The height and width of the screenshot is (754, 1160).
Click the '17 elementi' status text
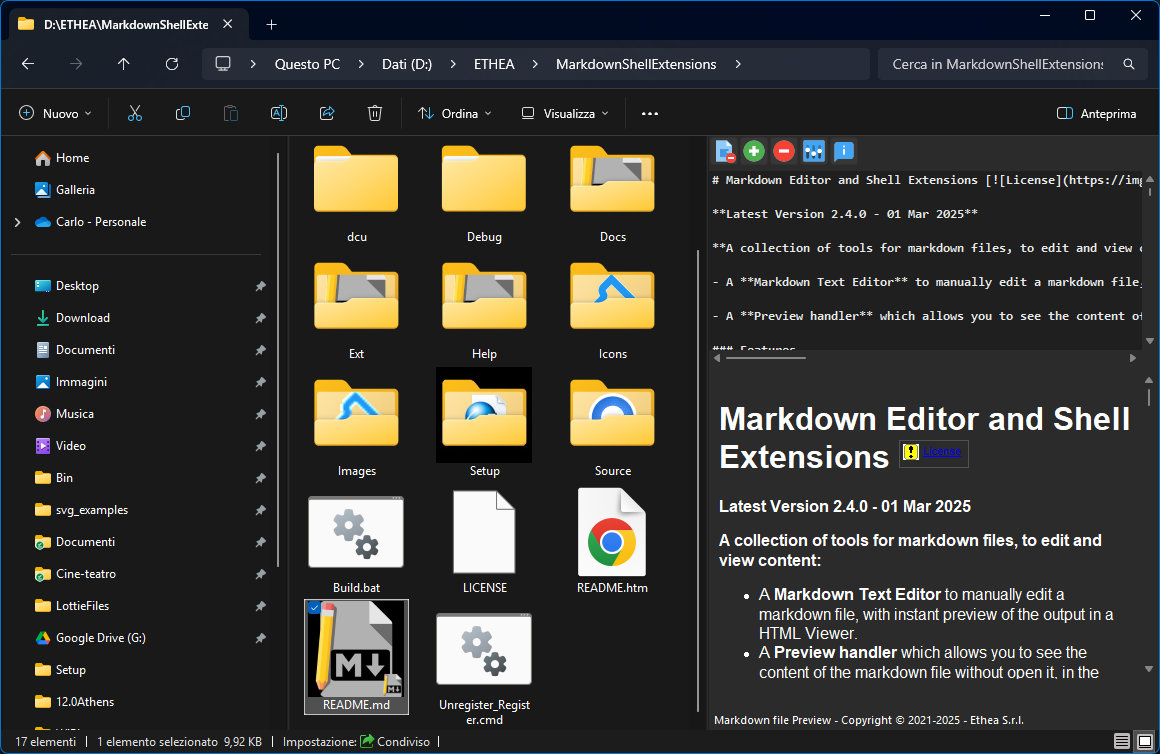pos(45,741)
